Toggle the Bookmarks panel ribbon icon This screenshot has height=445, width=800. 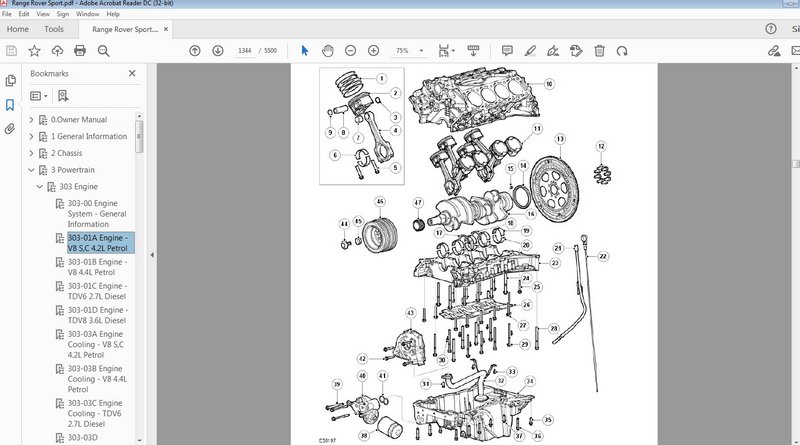[10, 105]
